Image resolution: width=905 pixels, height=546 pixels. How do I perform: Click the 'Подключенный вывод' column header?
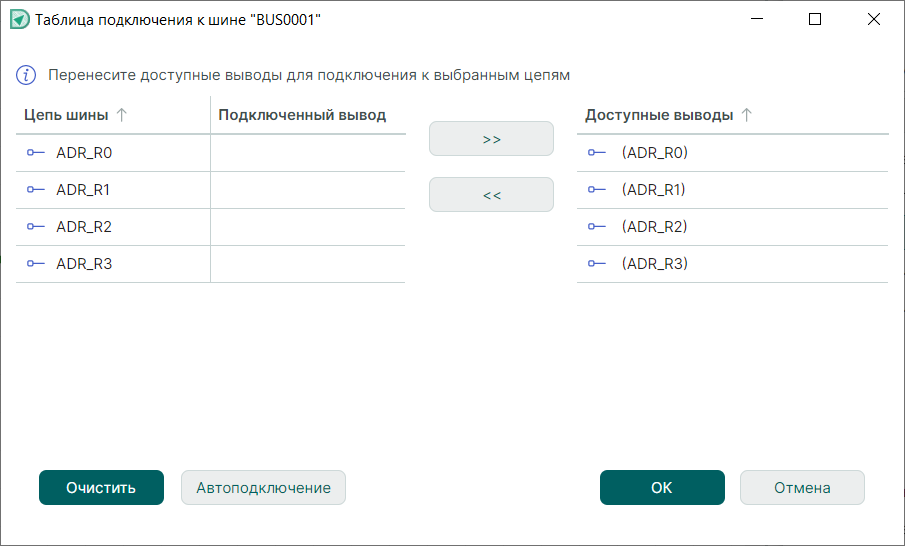(x=302, y=115)
